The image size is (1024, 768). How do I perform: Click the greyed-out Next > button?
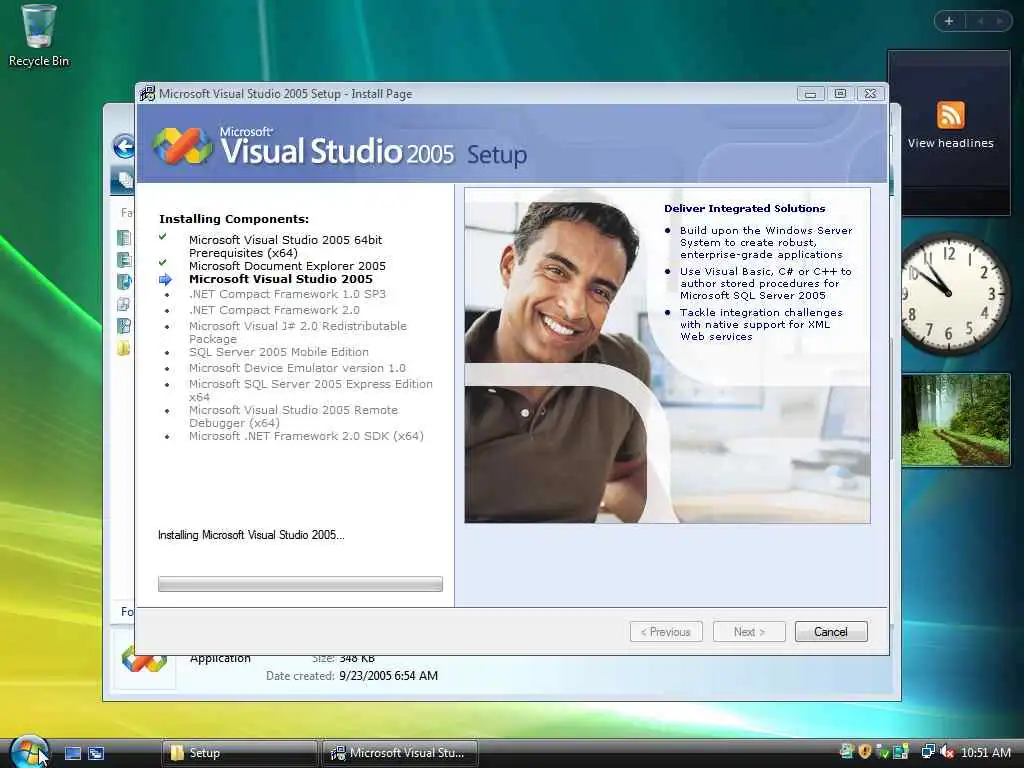pos(749,632)
